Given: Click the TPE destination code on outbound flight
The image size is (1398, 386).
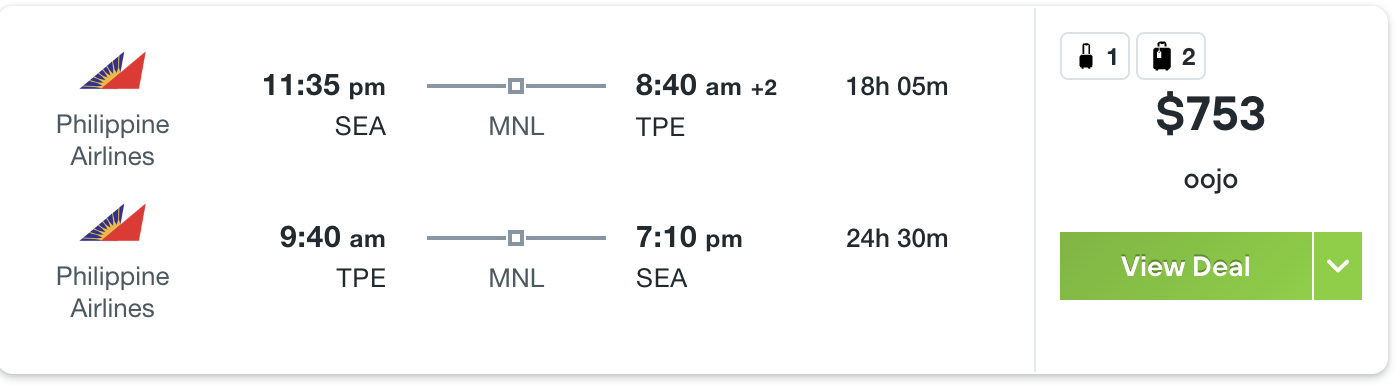Looking at the screenshot, I should 661,127.
